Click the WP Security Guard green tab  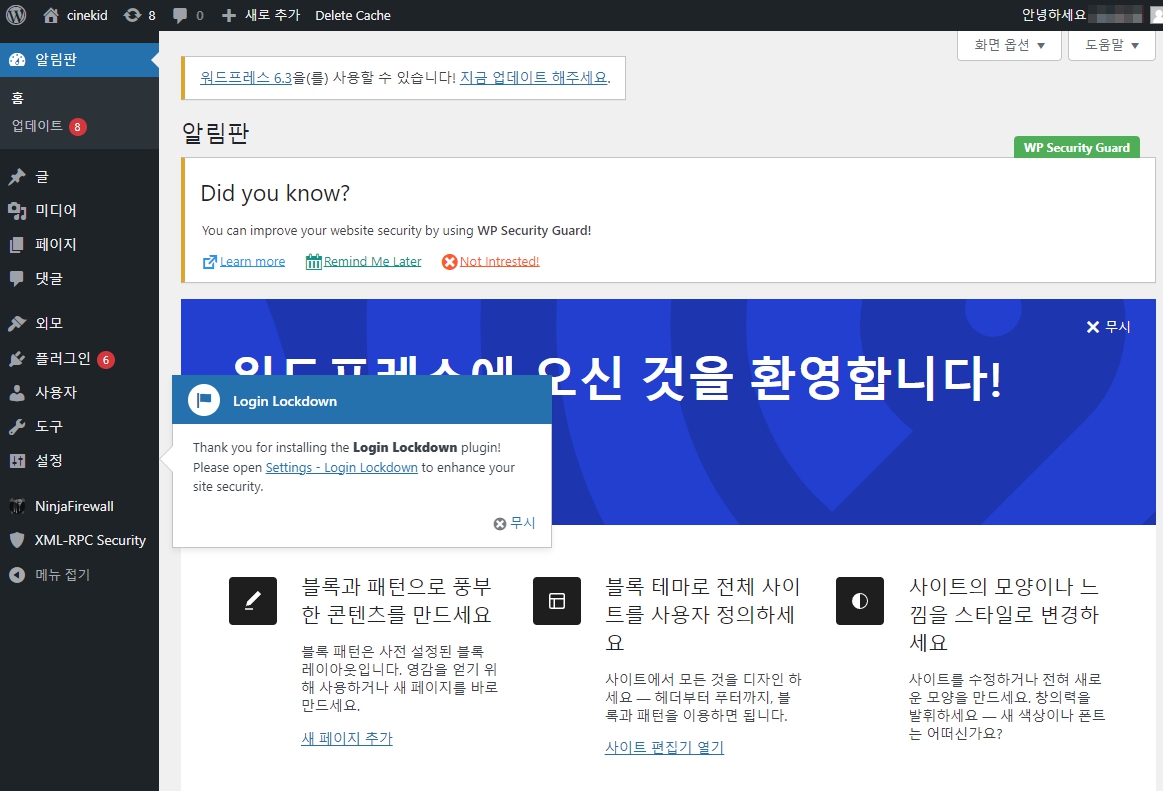pos(1076,148)
